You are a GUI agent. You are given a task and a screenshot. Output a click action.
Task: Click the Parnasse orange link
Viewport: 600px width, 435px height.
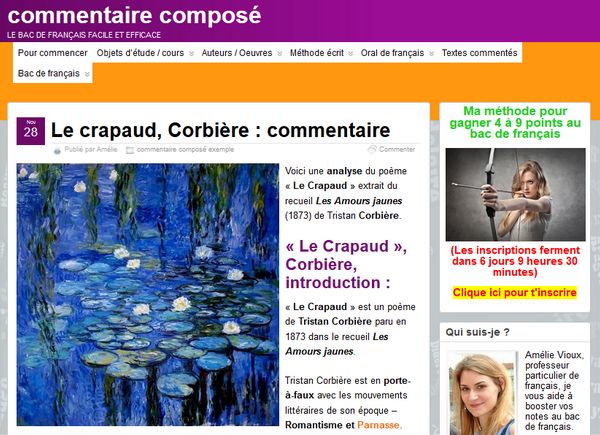(378, 425)
